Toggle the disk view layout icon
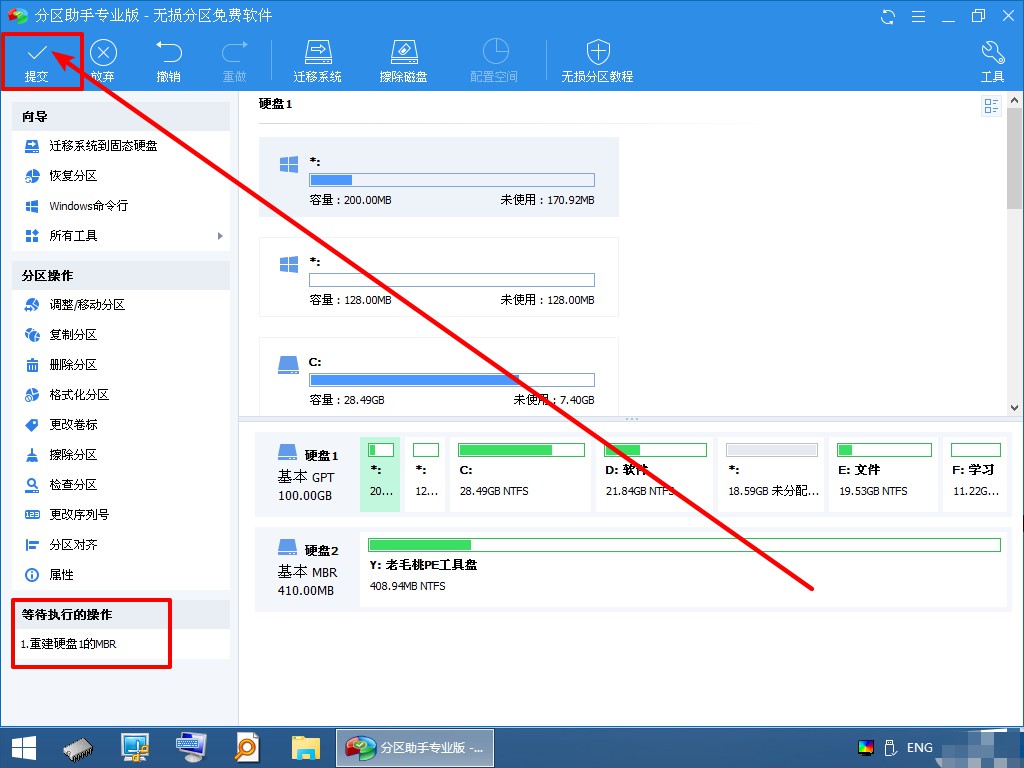This screenshot has width=1024, height=768. (991, 106)
